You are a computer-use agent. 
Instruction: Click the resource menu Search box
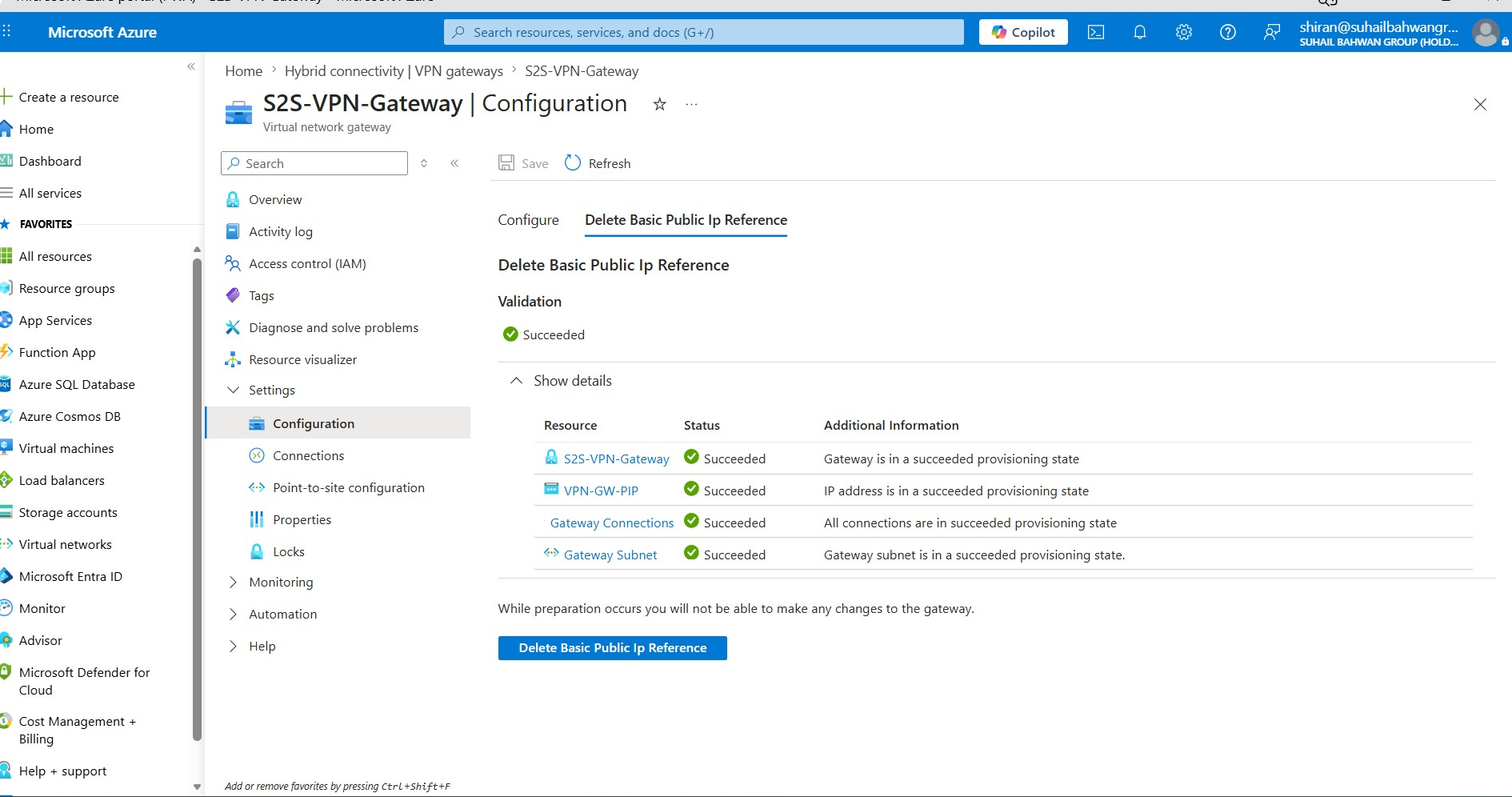coord(314,163)
